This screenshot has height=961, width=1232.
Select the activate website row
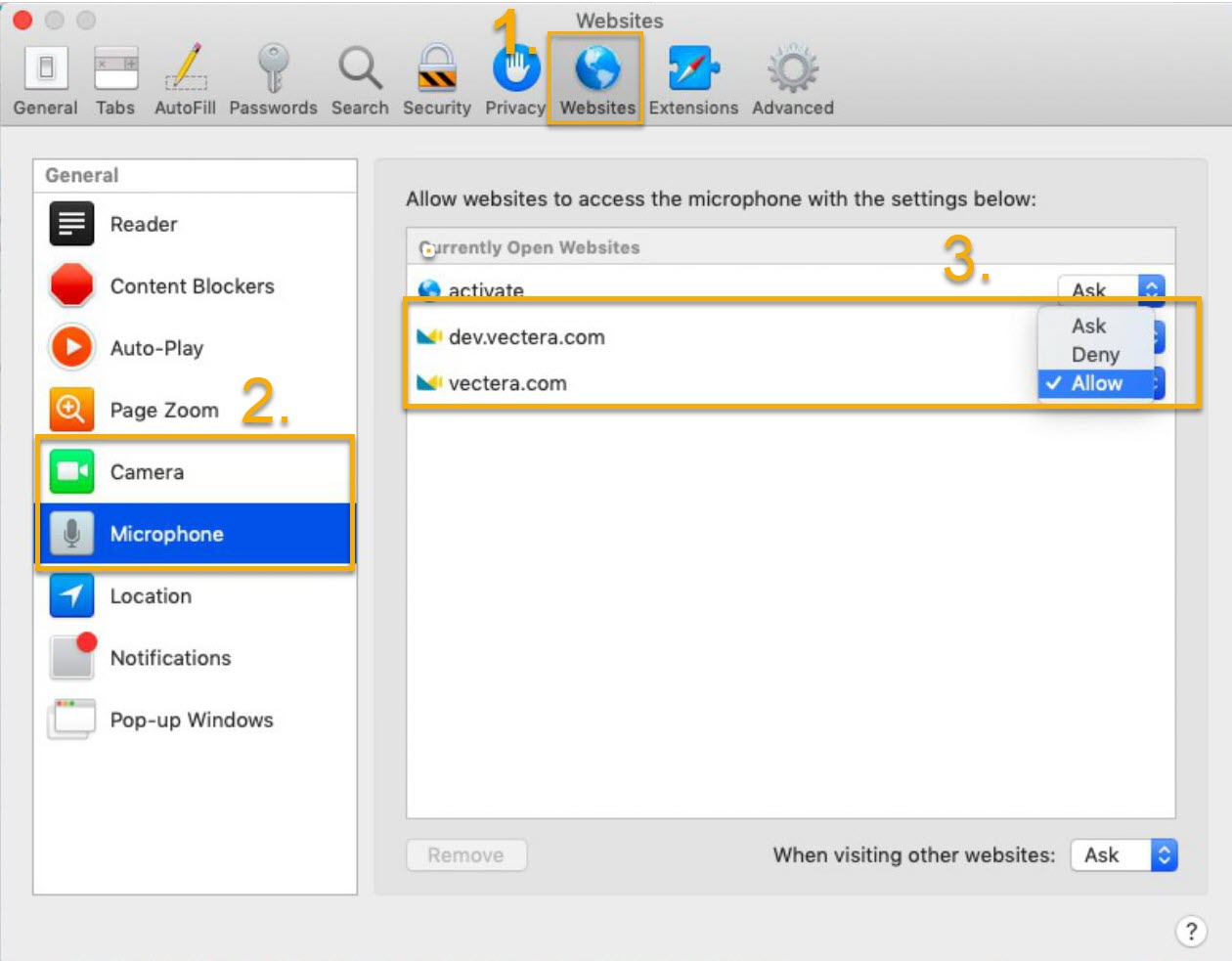coord(791,289)
